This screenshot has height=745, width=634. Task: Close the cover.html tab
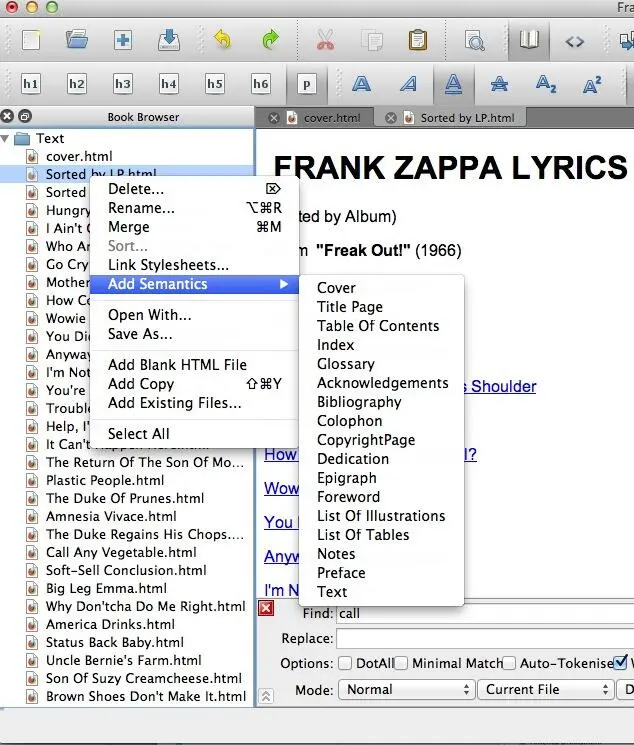click(274, 118)
